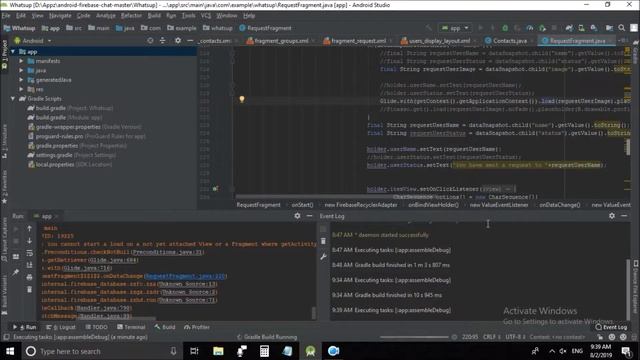The image size is (640, 360).
Task: Open the AVD Manager icon
Action: (x=581, y=28)
